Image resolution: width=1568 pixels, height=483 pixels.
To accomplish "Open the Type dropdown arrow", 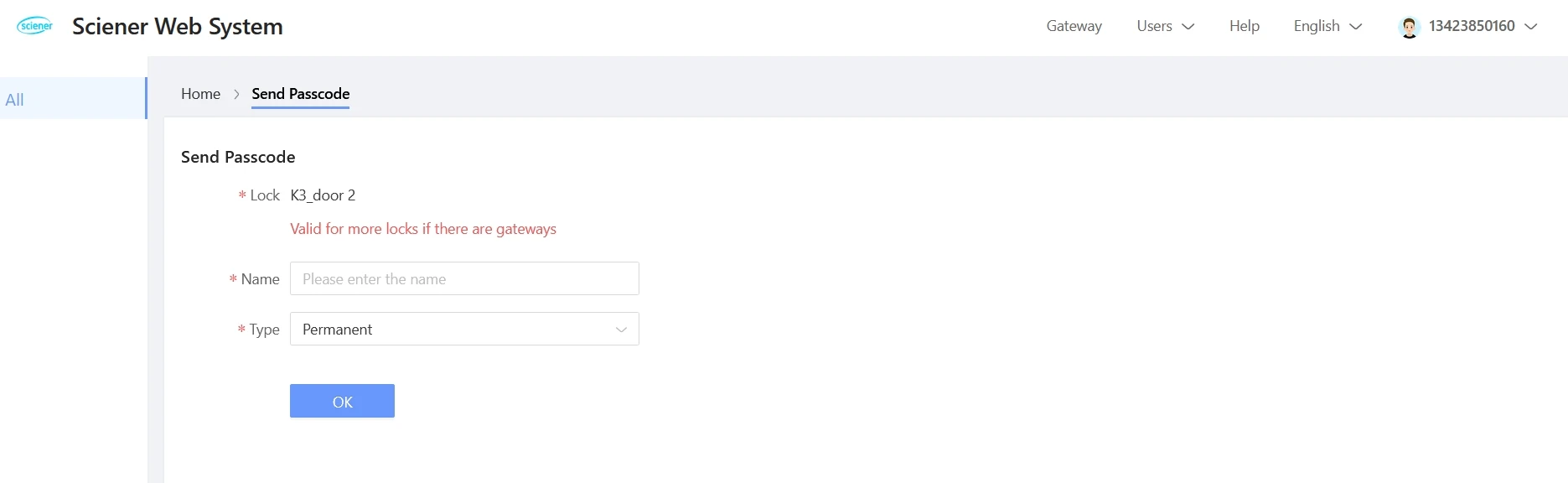I will [621, 330].
